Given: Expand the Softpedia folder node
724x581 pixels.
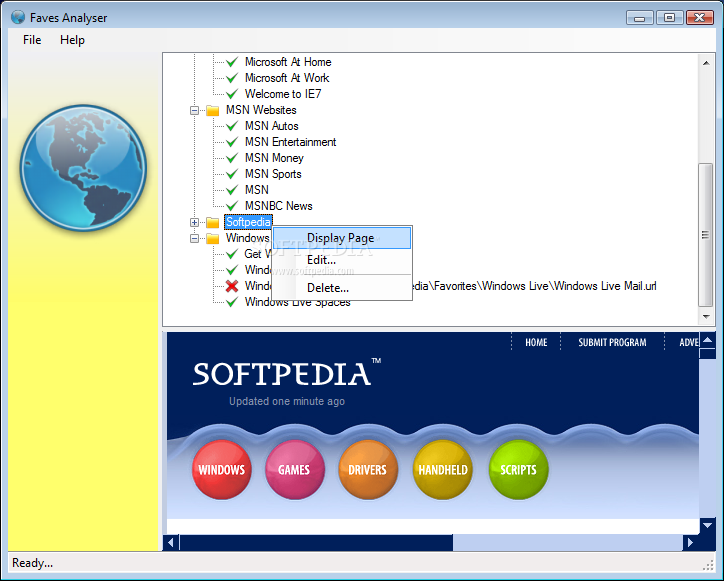Looking at the screenshot, I should 194,223.
